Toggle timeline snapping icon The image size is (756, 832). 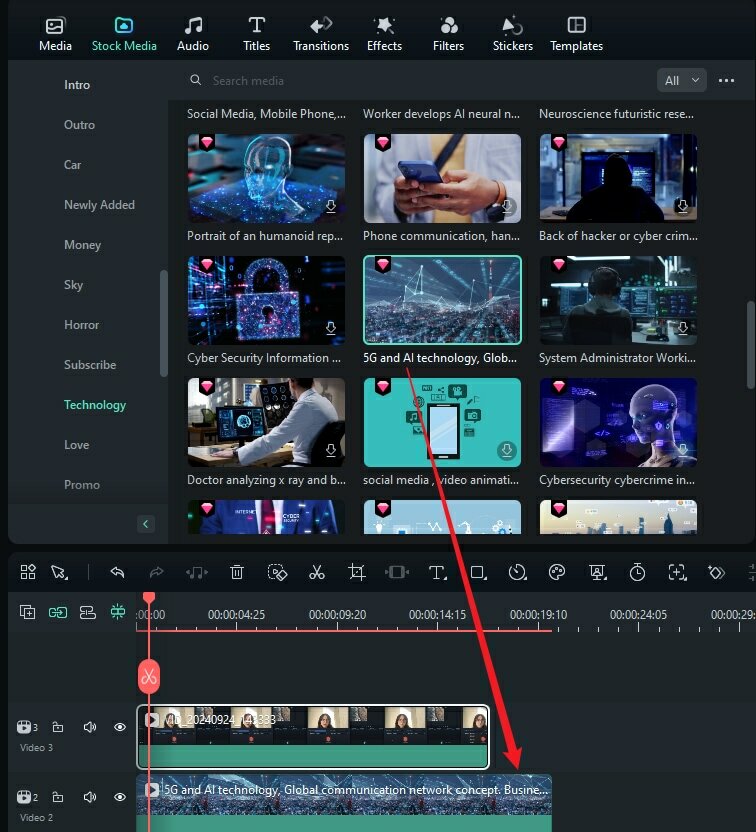tap(118, 612)
